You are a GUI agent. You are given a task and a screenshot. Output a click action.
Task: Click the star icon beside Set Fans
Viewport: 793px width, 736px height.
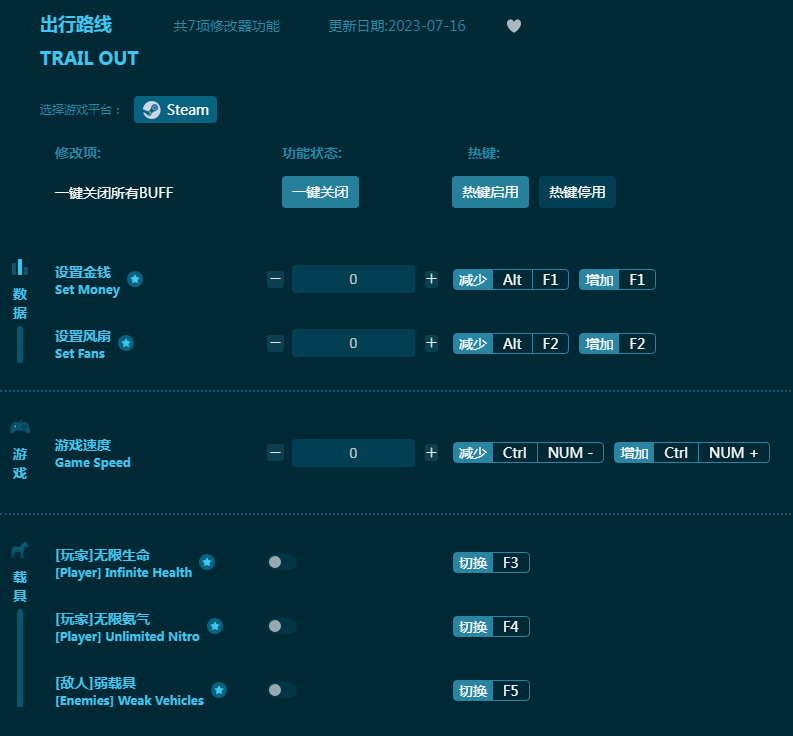click(126, 343)
